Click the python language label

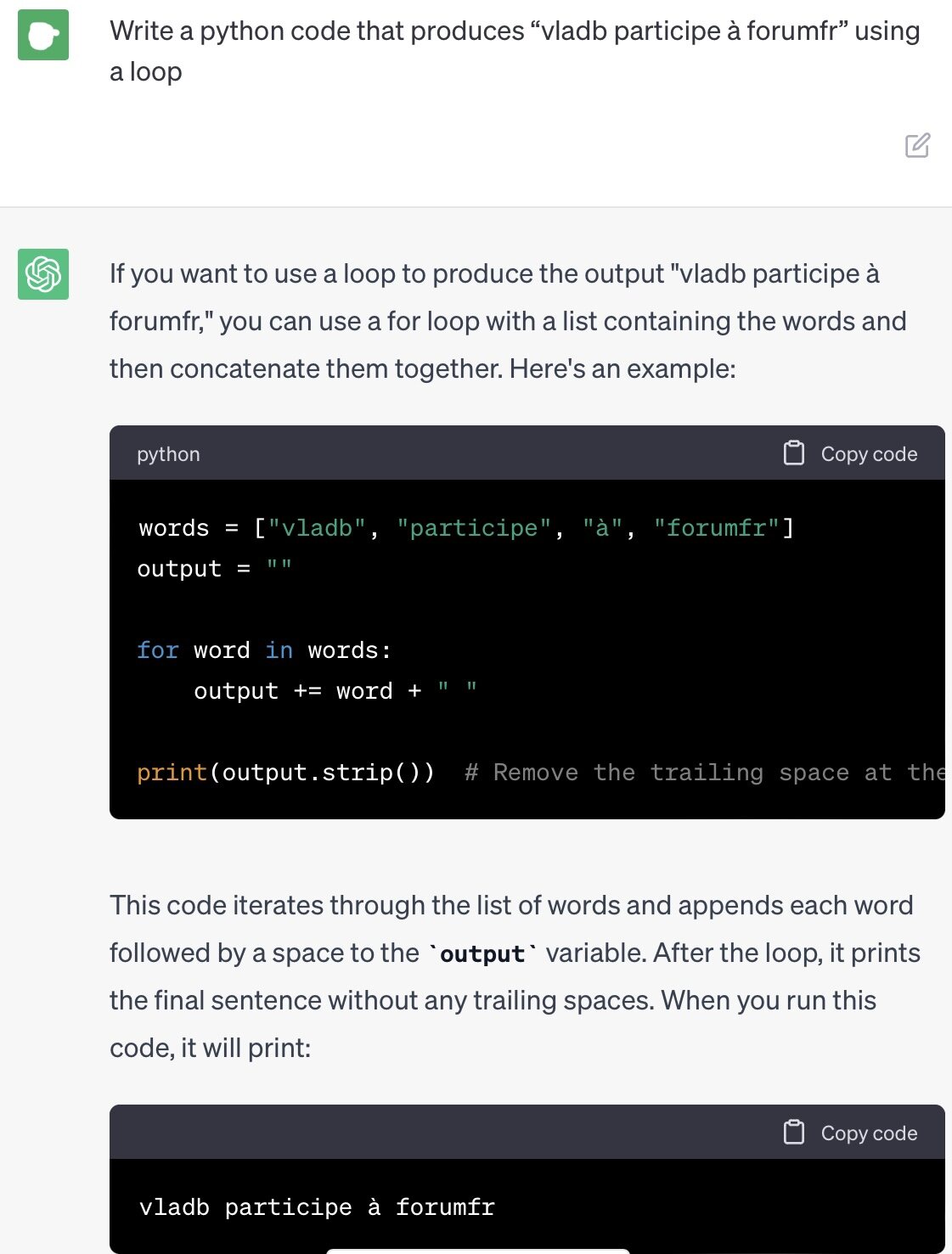[168, 454]
